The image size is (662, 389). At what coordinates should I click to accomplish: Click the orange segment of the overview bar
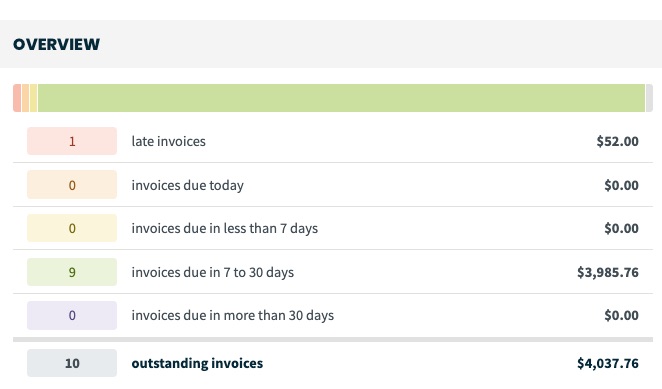(x=25, y=98)
